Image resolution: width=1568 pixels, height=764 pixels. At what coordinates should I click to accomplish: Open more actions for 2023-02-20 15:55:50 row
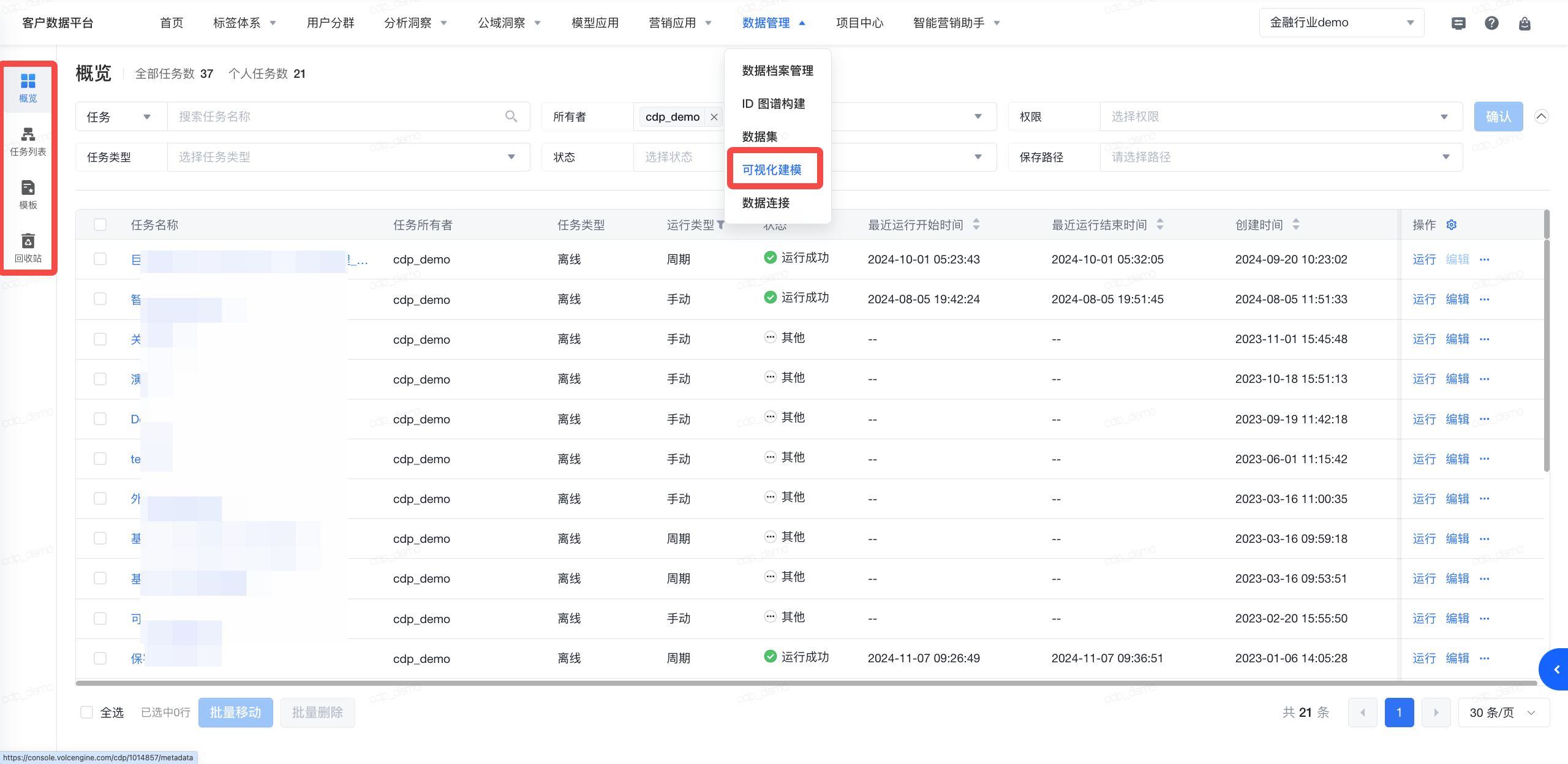(x=1485, y=618)
